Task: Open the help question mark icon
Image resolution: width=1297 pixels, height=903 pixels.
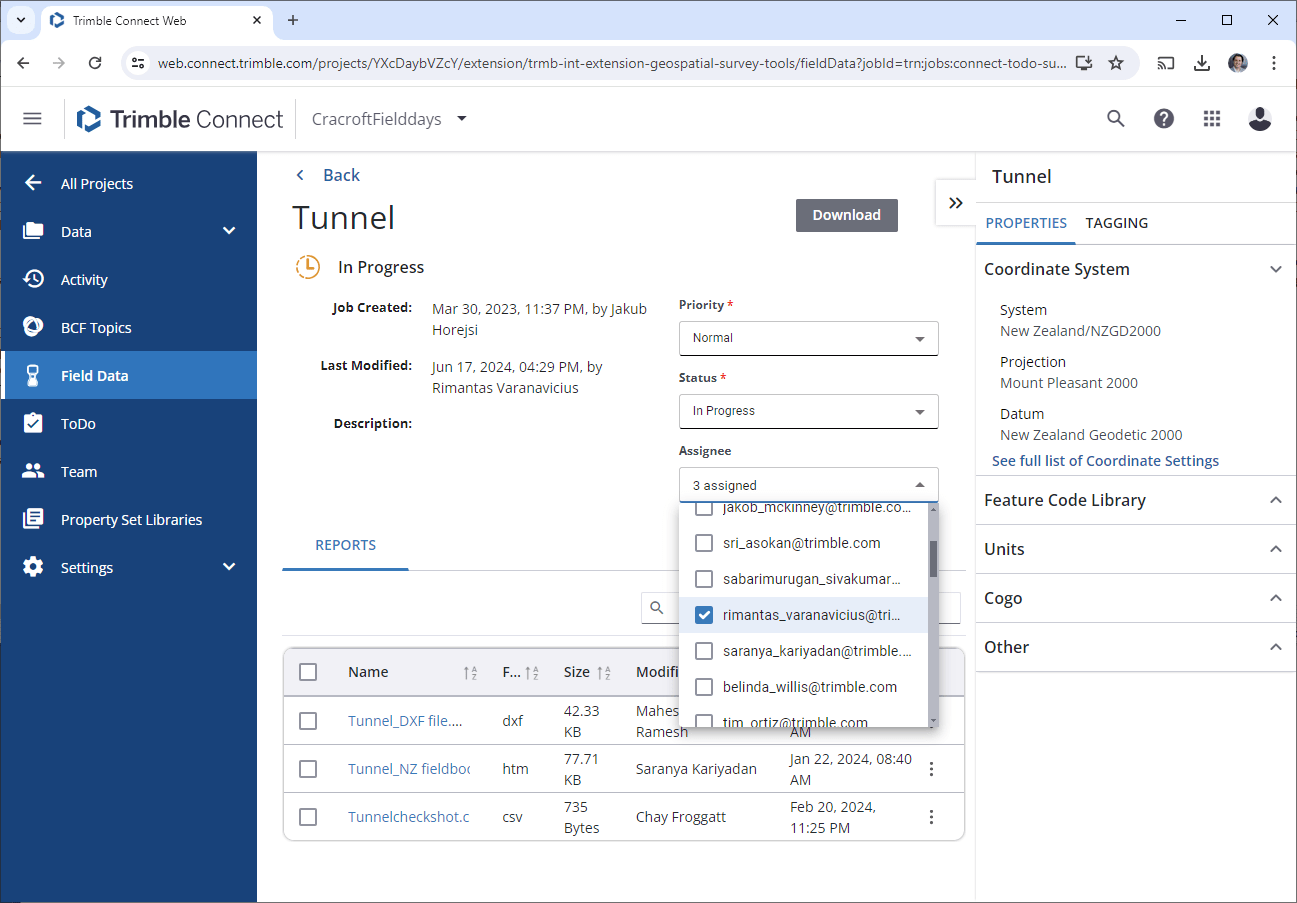Action: [x=1164, y=119]
